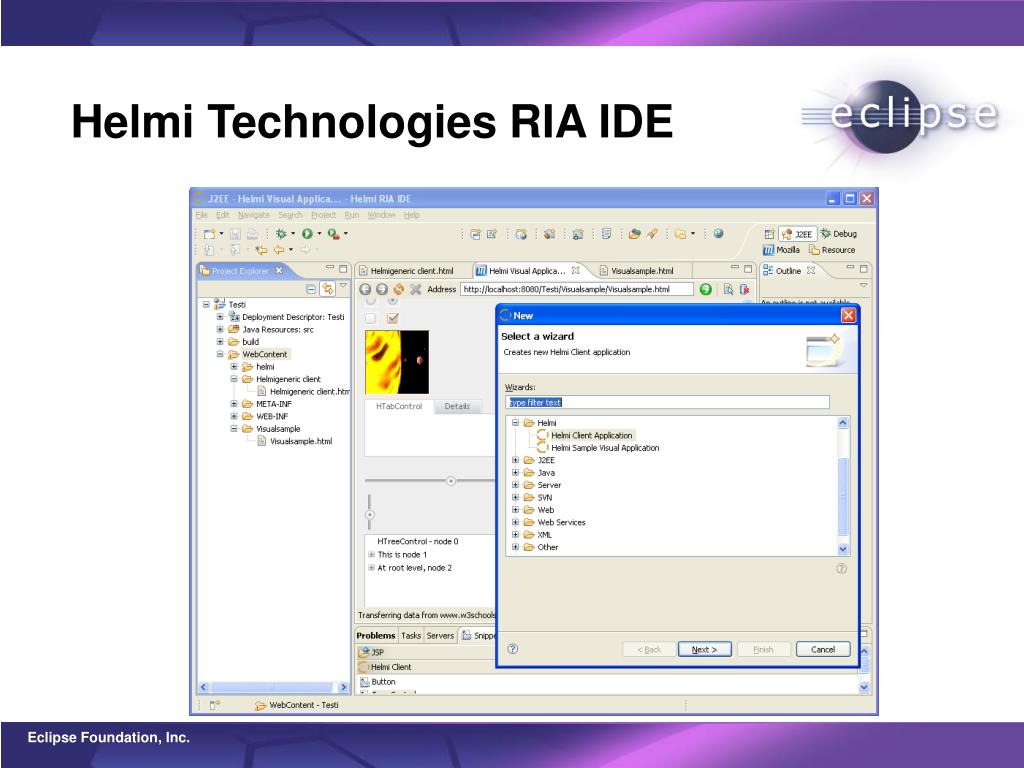Screen dimensions: 1024x768
Task: Expand the Web Services wizard category
Action: point(515,522)
